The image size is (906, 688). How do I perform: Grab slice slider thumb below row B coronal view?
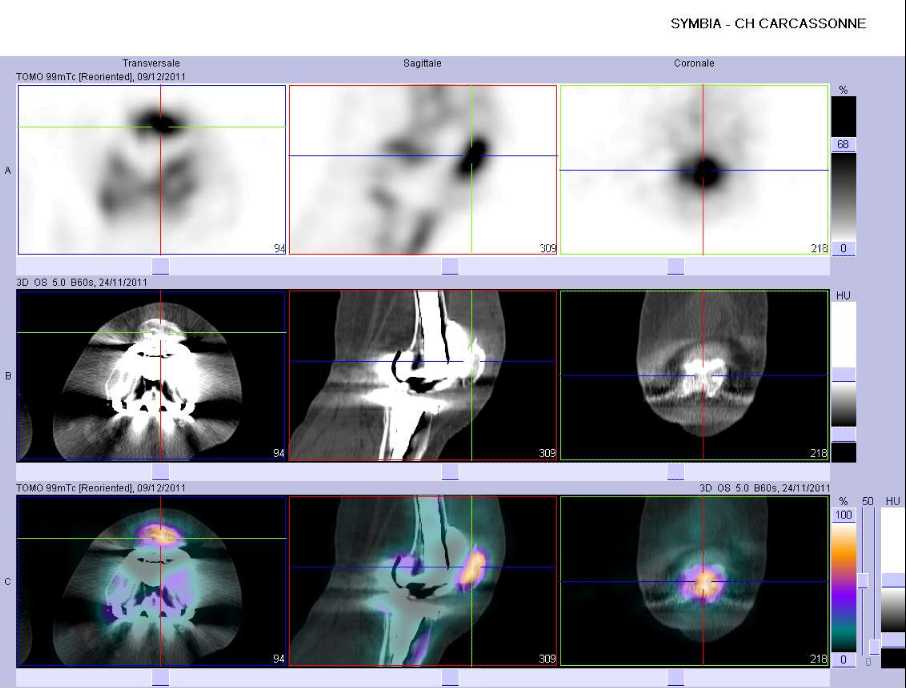(x=675, y=472)
